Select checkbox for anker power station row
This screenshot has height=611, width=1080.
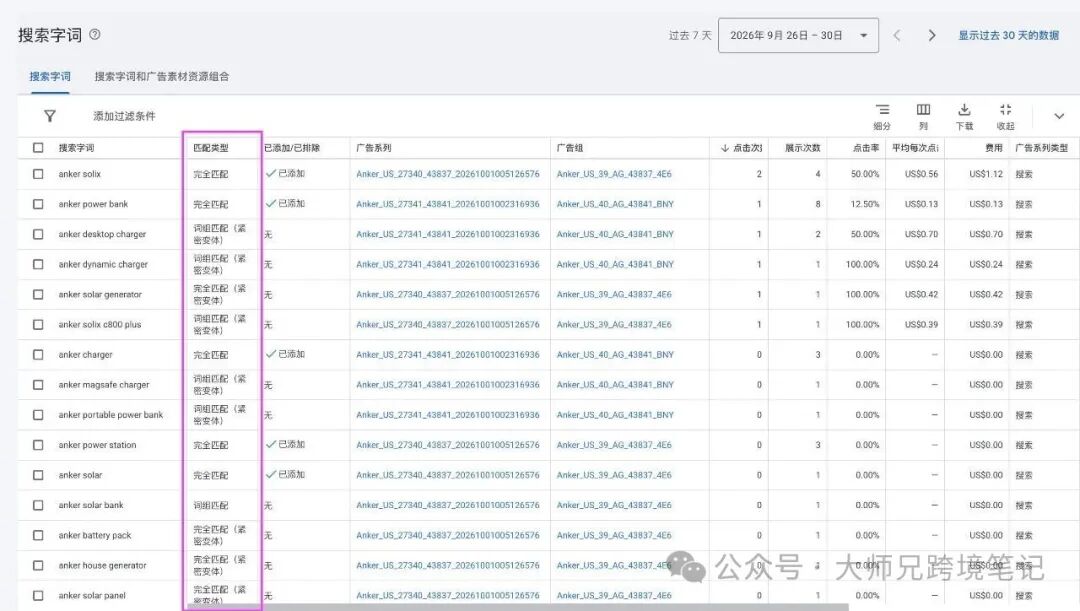[38, 445]
